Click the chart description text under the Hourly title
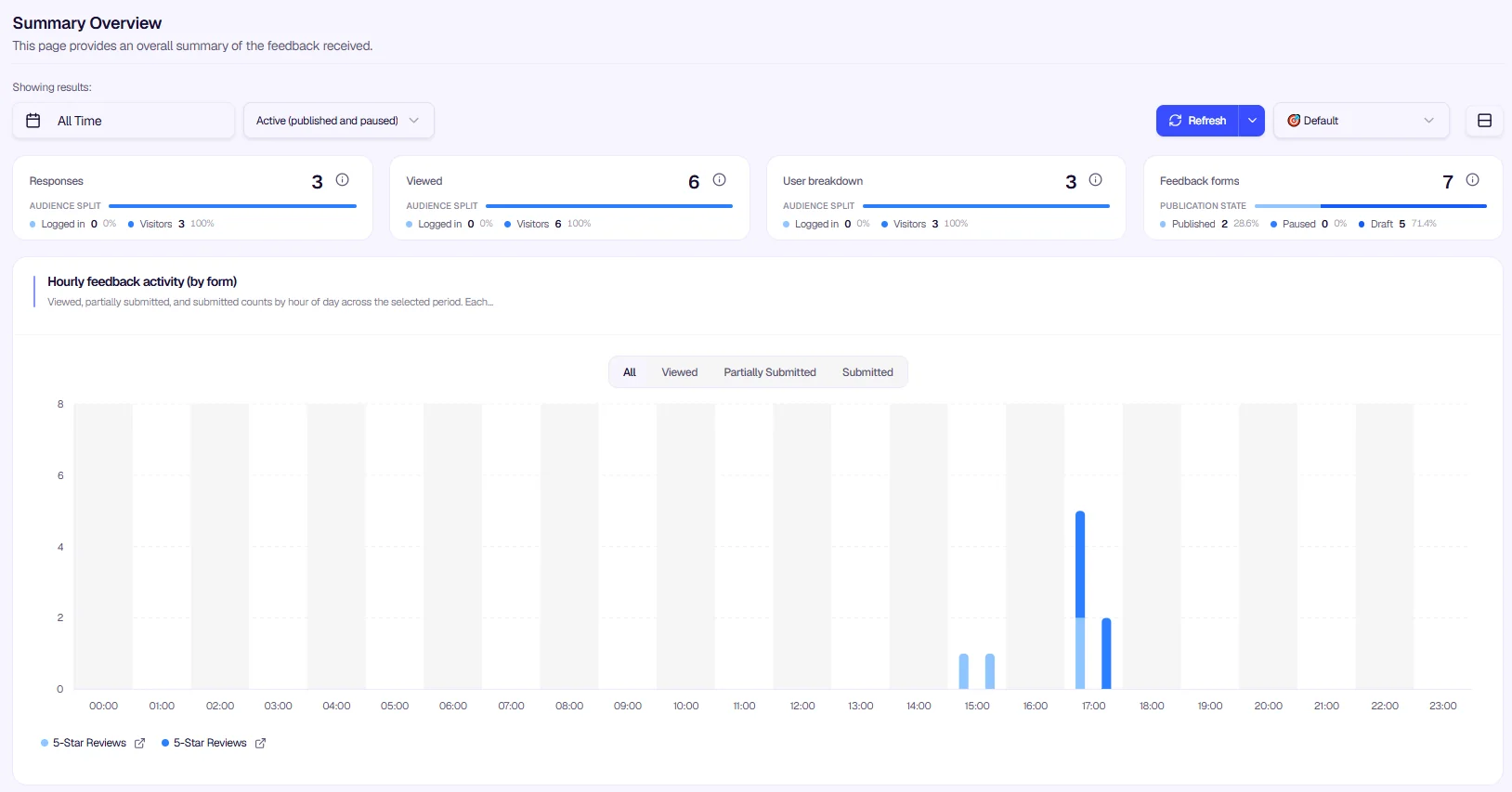 coord(270,302)
